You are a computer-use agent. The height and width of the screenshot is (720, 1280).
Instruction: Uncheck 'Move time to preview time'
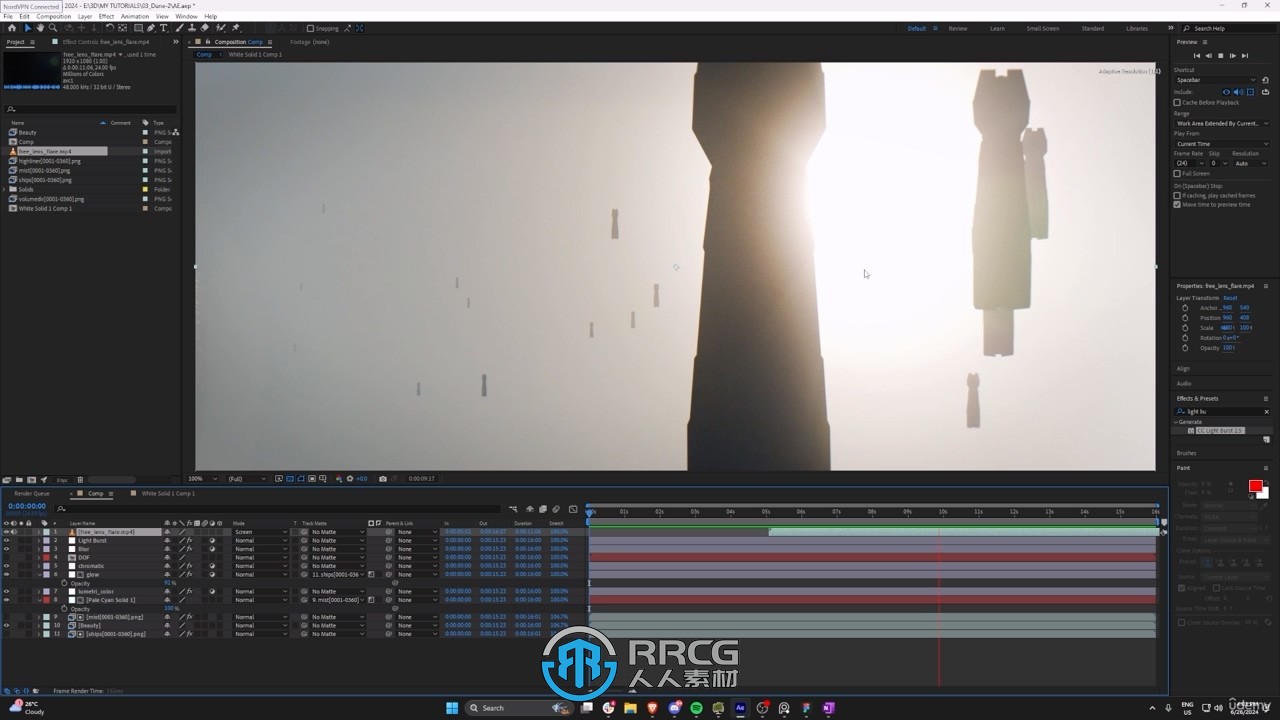click(1177, 204)
